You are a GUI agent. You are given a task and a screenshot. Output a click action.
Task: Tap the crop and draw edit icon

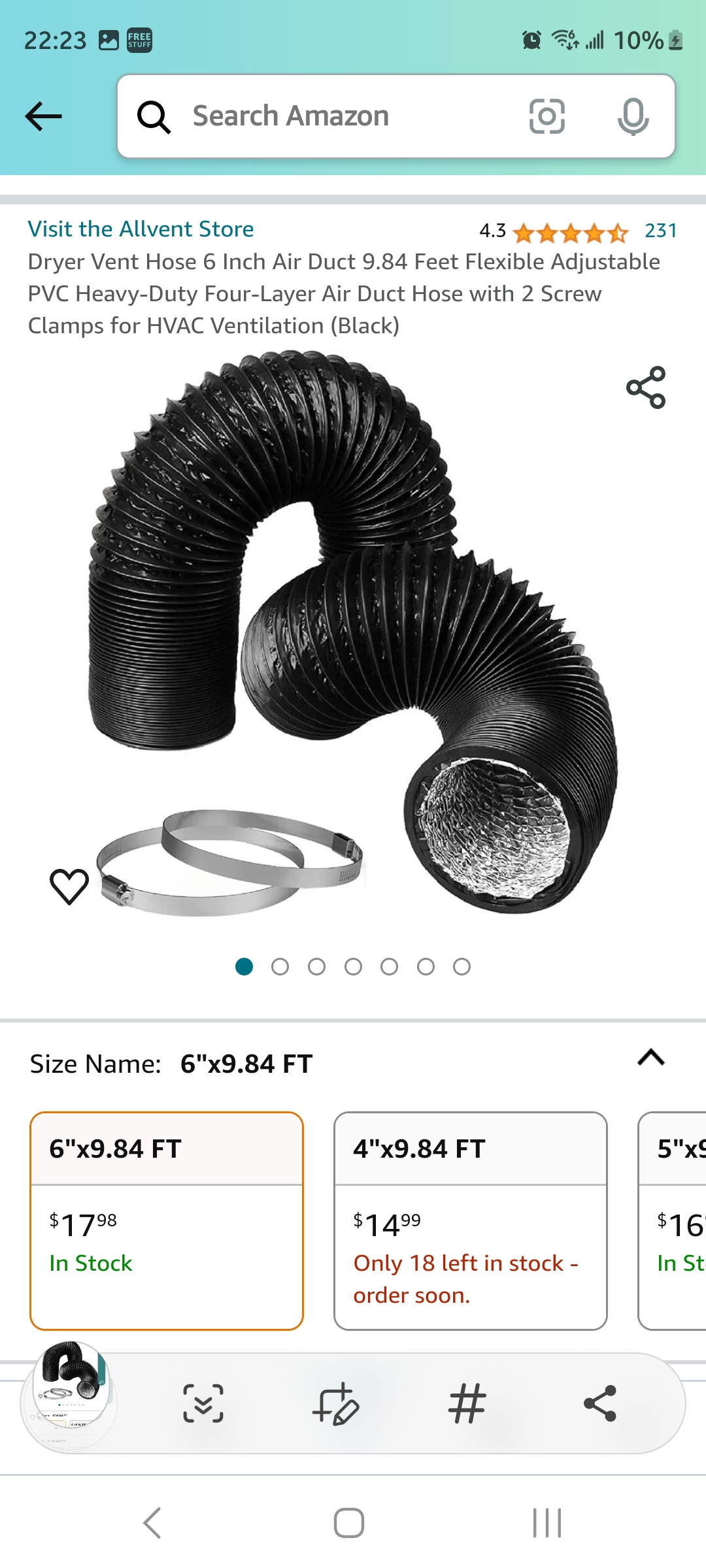pos(335,1403)
